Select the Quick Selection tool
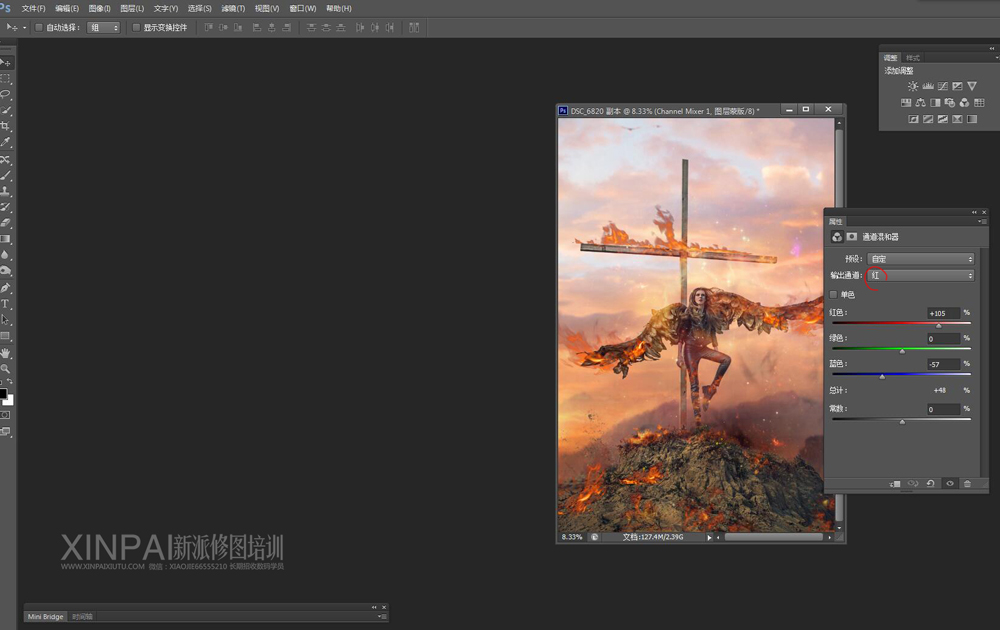The image size is (1000, 630). coord(6,110)
